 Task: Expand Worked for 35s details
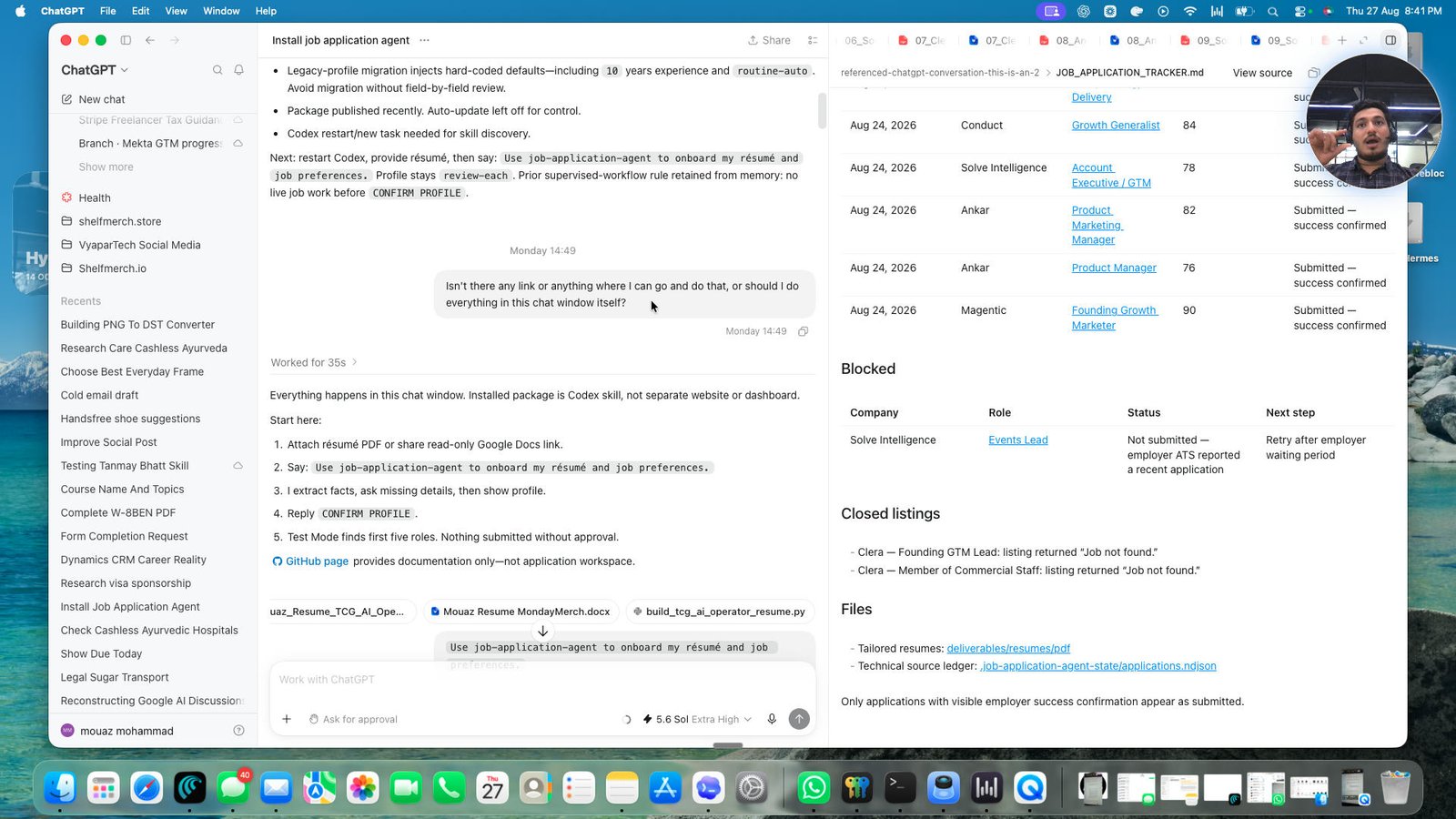coord(314,362)
